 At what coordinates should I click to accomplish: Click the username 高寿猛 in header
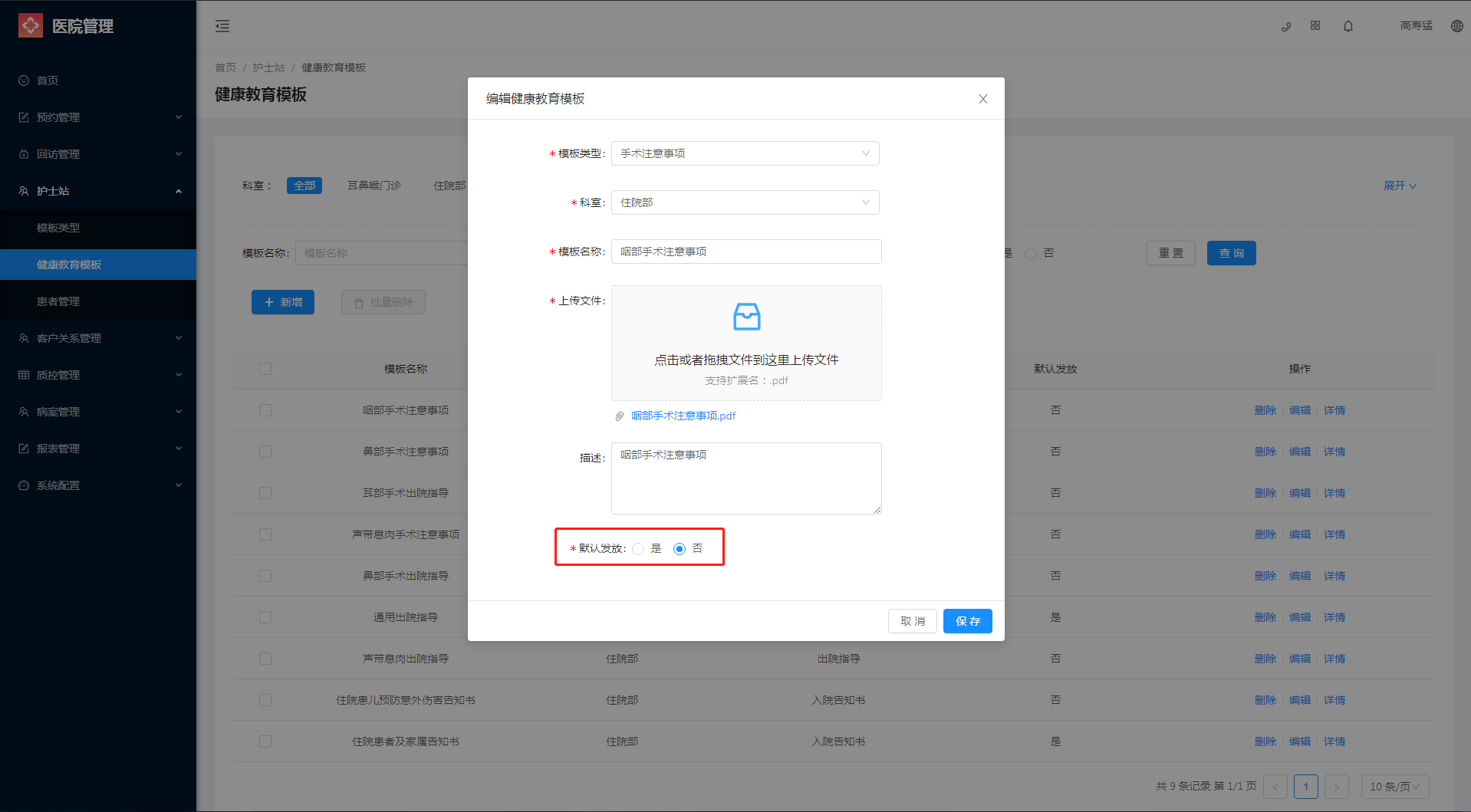click(x=1417, y=25)
